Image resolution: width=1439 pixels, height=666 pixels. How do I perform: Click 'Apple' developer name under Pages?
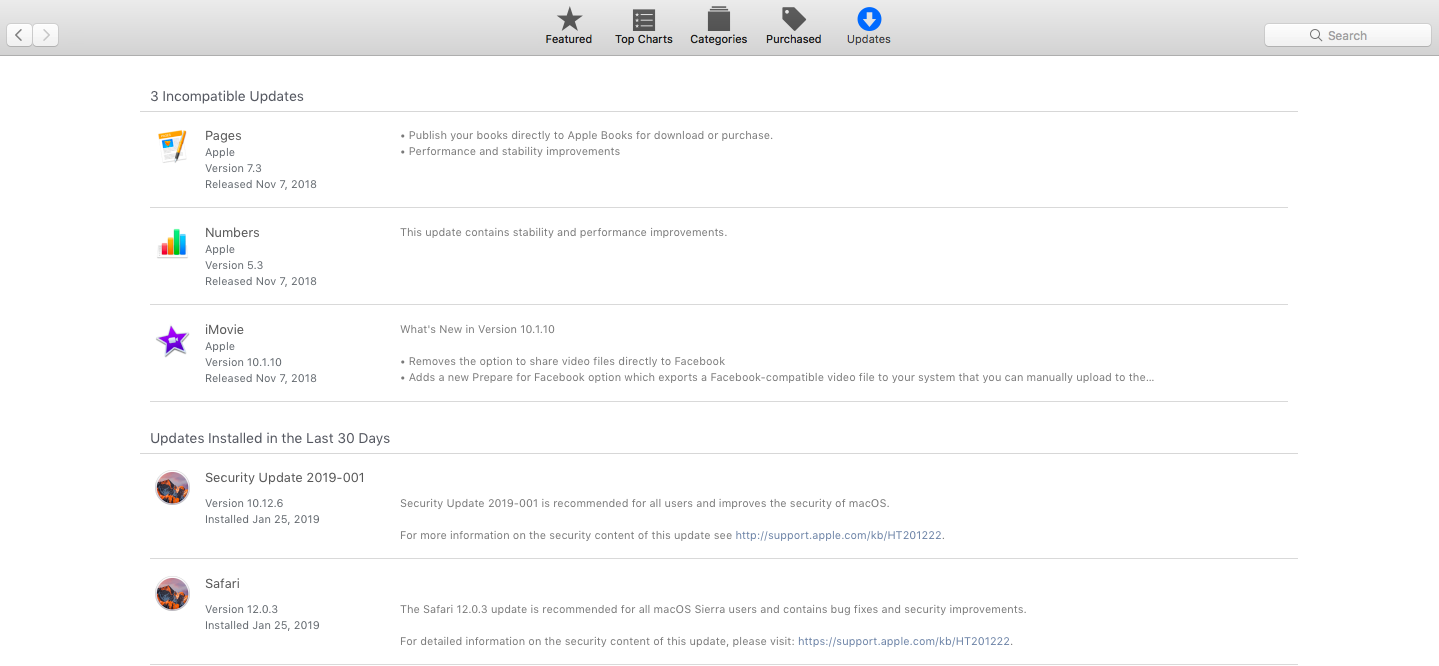220,152
